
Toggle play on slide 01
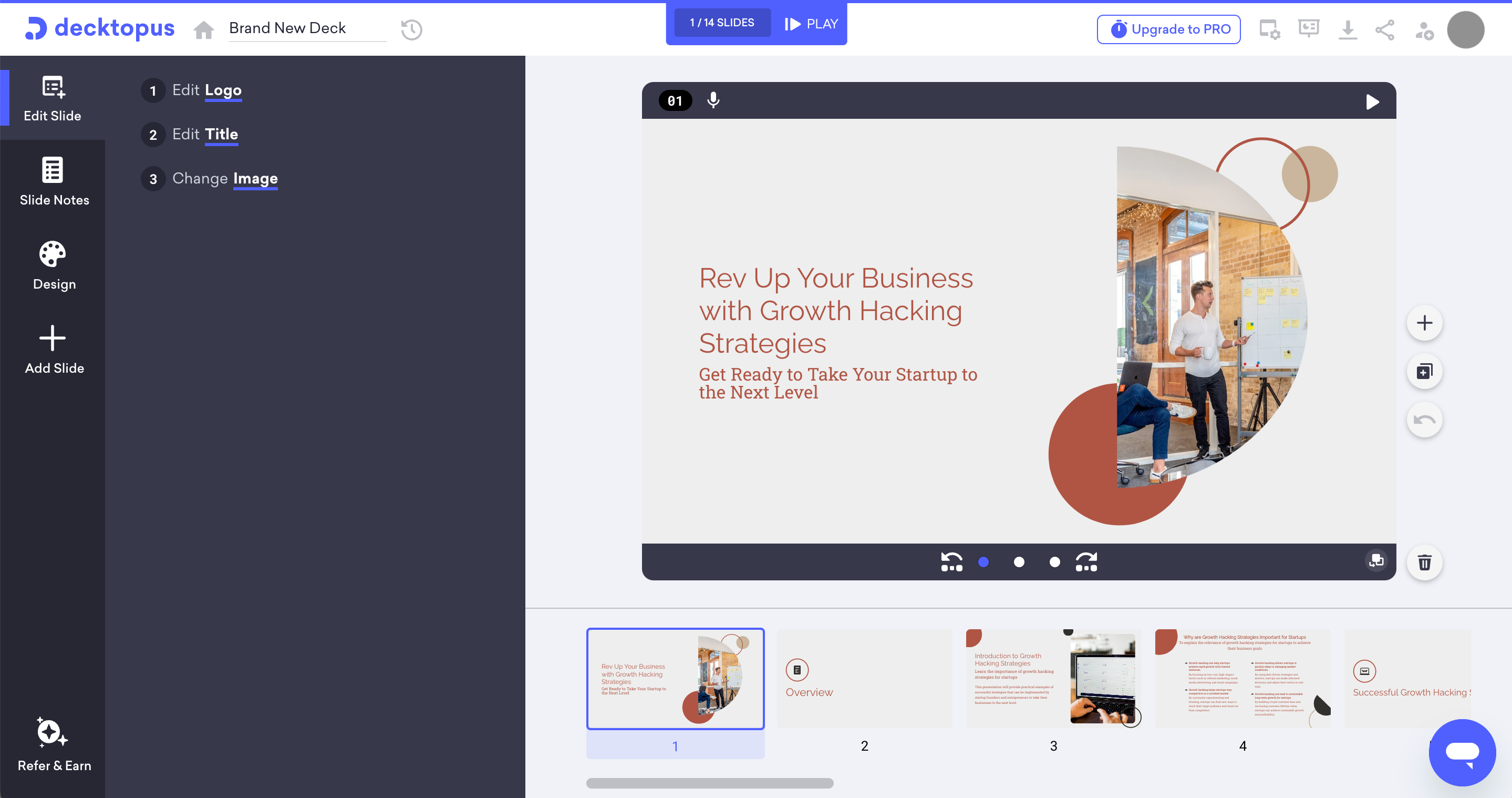pos(1373,100)
